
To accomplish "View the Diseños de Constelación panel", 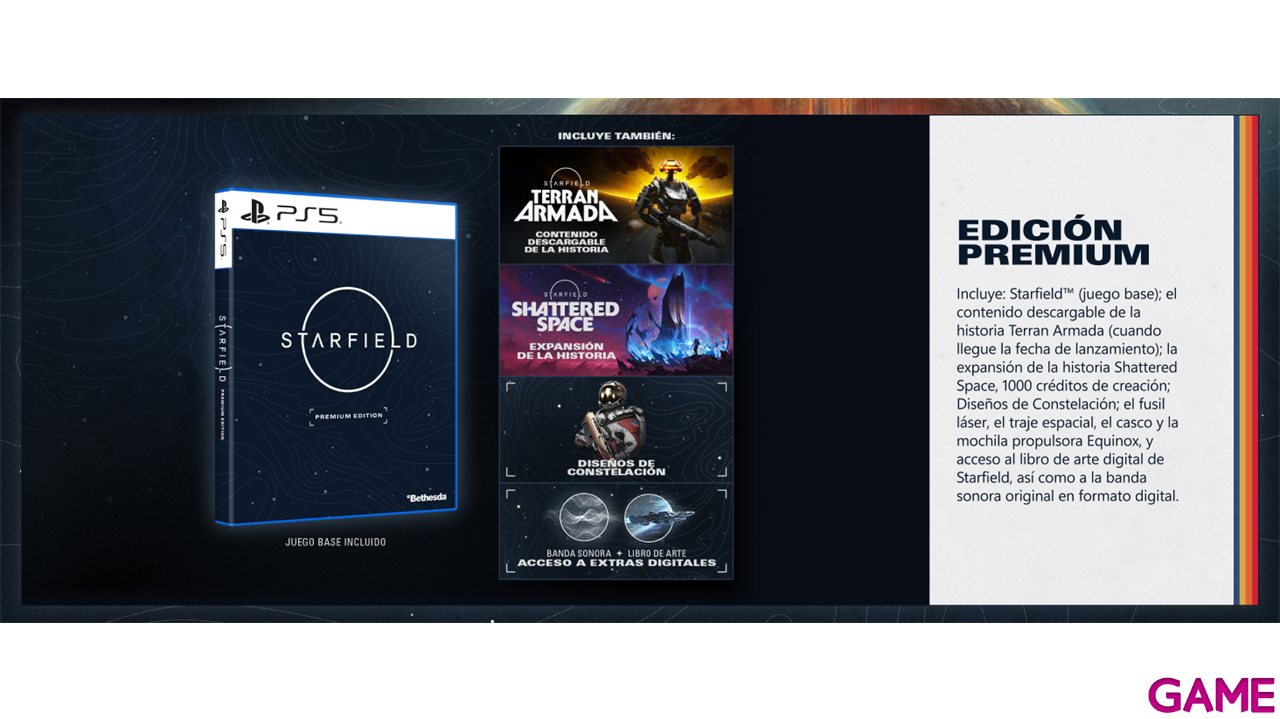I will tap(616, 430).
